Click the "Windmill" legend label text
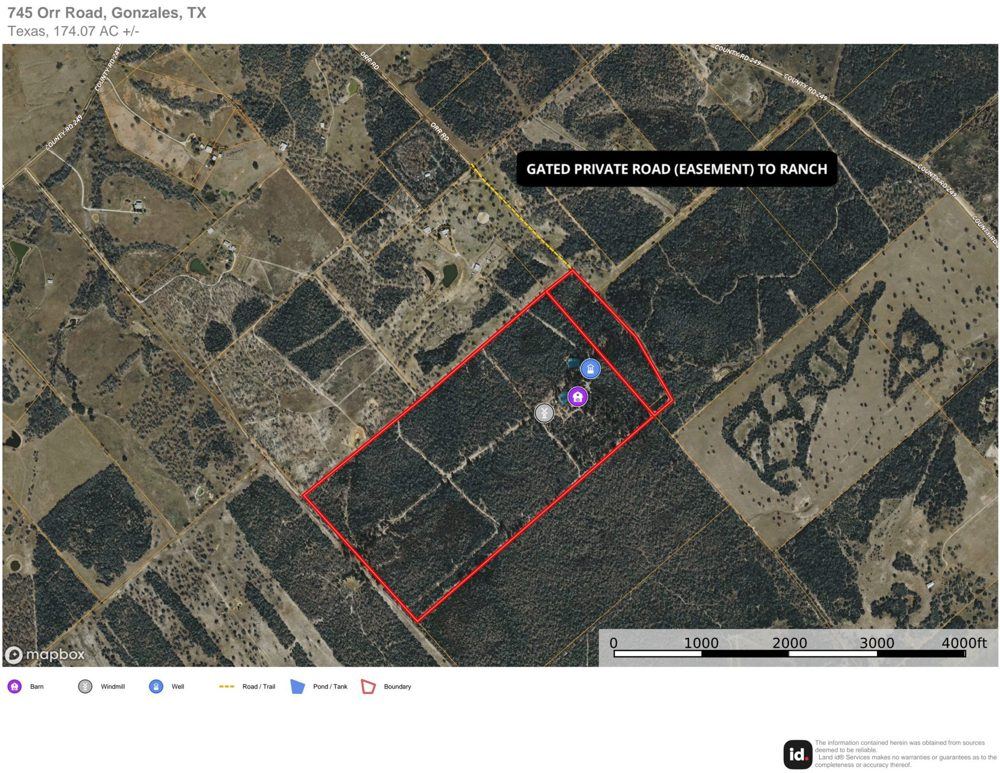Screen dimensions: 1000x773 coord(113,687)
